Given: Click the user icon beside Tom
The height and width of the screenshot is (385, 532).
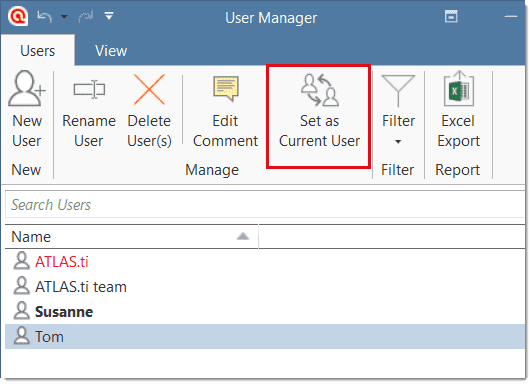Looking at the screenshot, I should pos(22,336).
